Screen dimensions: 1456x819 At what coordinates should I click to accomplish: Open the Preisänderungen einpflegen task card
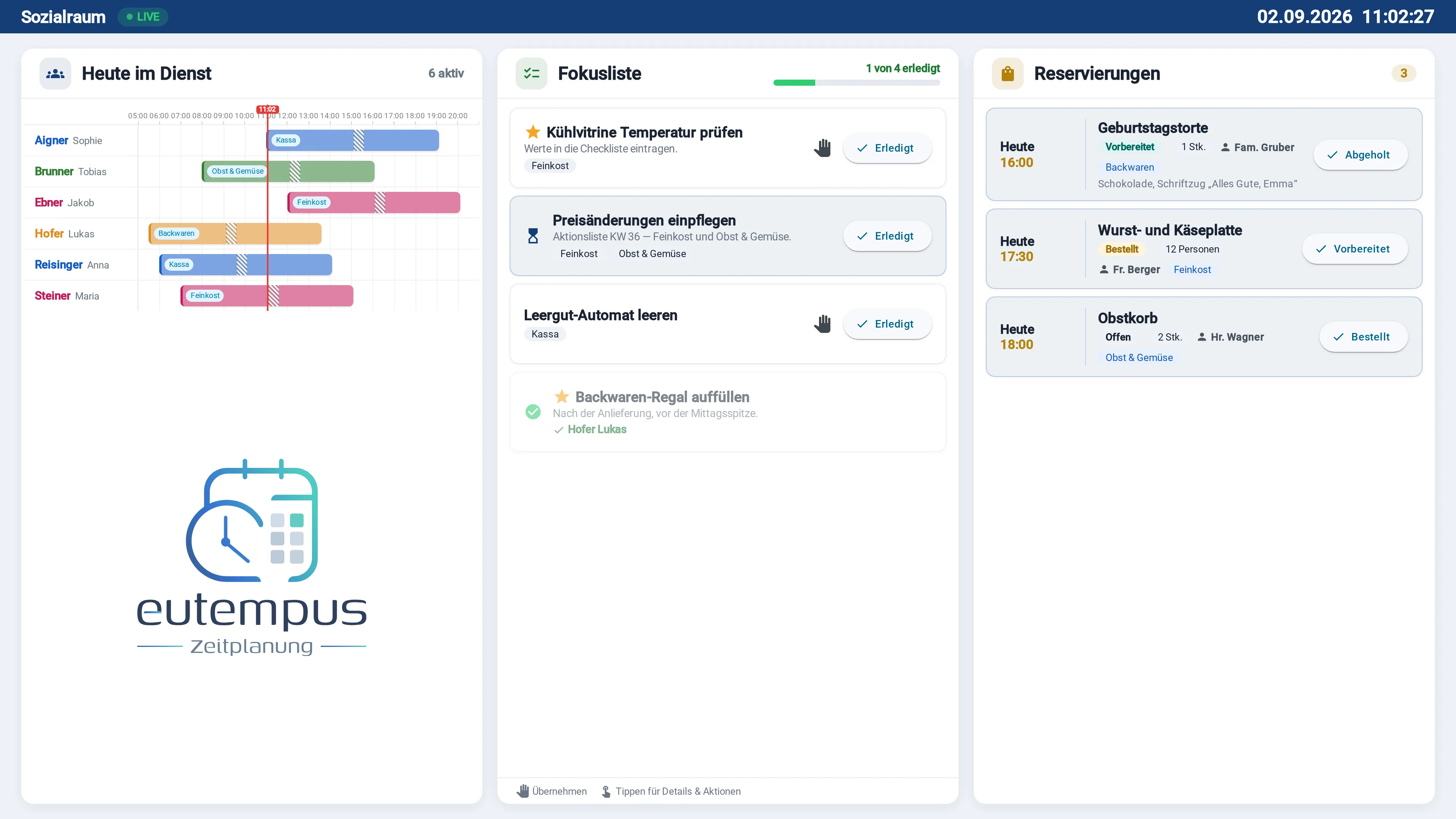728,236
